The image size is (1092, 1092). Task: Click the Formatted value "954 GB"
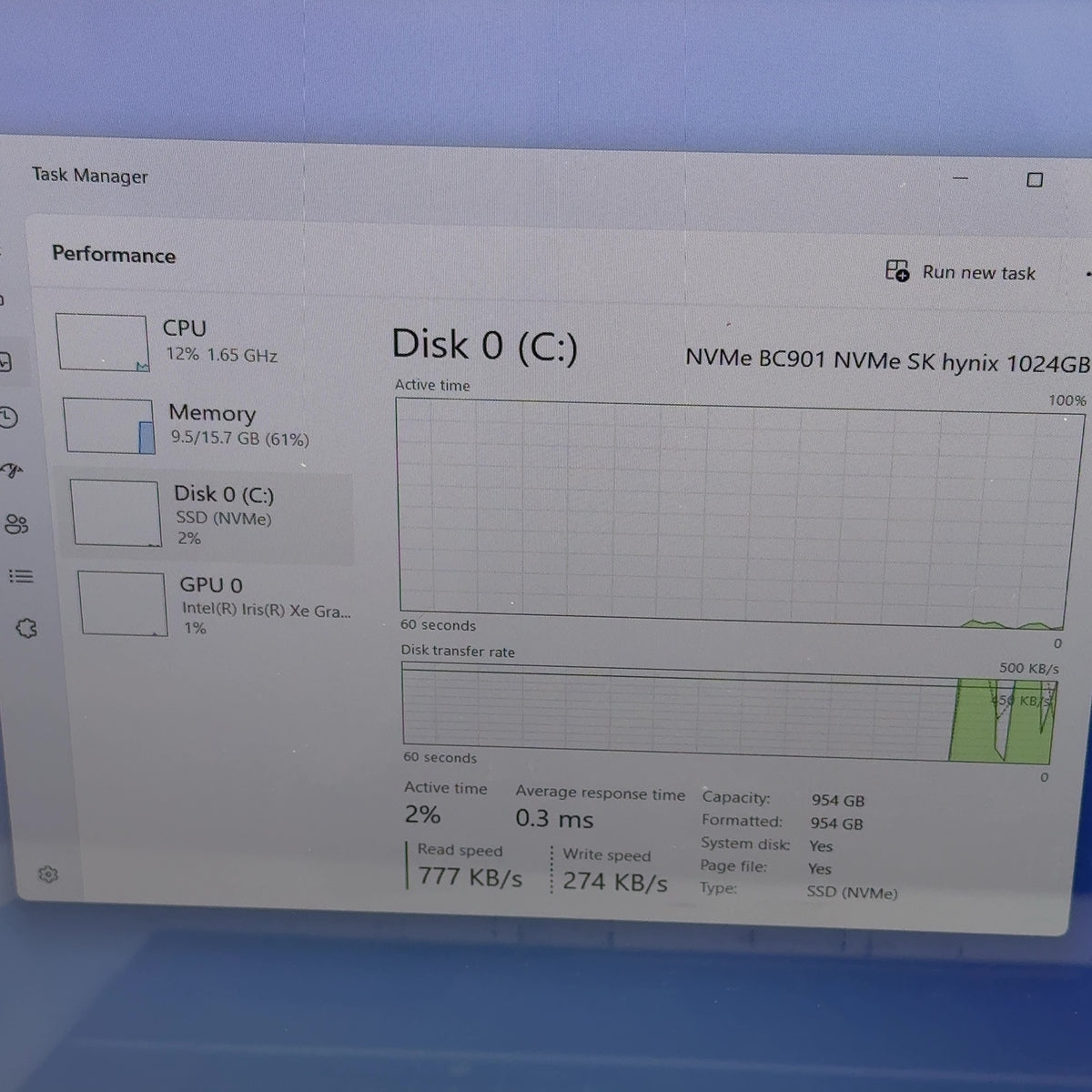[836, 824]
